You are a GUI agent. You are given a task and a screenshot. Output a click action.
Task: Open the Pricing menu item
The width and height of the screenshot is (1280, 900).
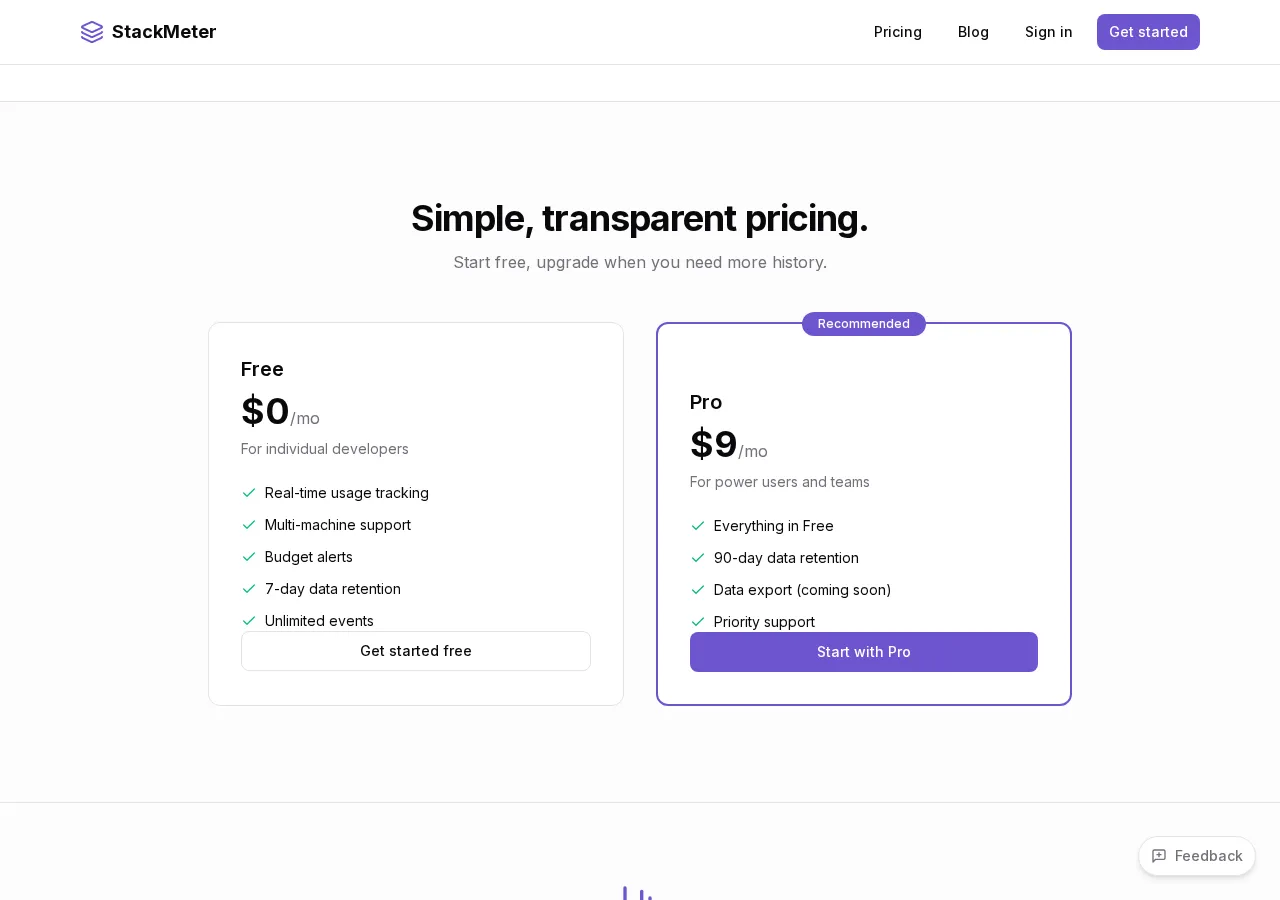(x=897, y=32)
